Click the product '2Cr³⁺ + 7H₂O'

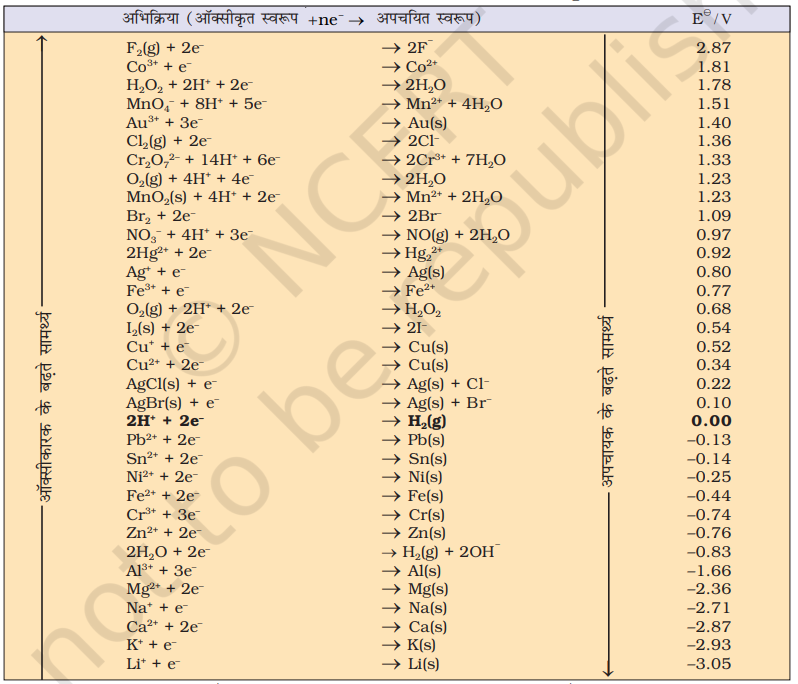(455, 160)
